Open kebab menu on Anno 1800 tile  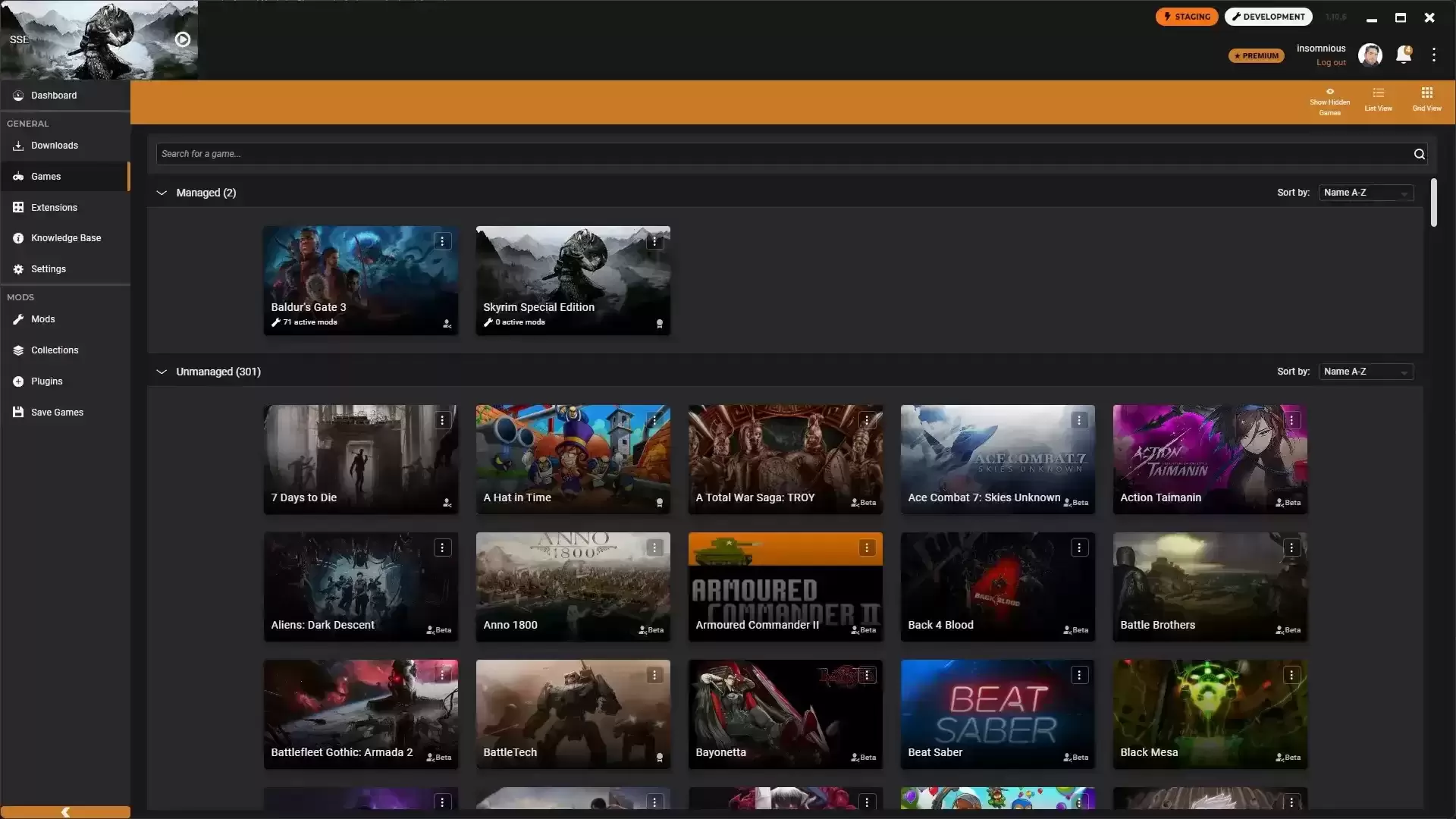click(x=654, y=548)
